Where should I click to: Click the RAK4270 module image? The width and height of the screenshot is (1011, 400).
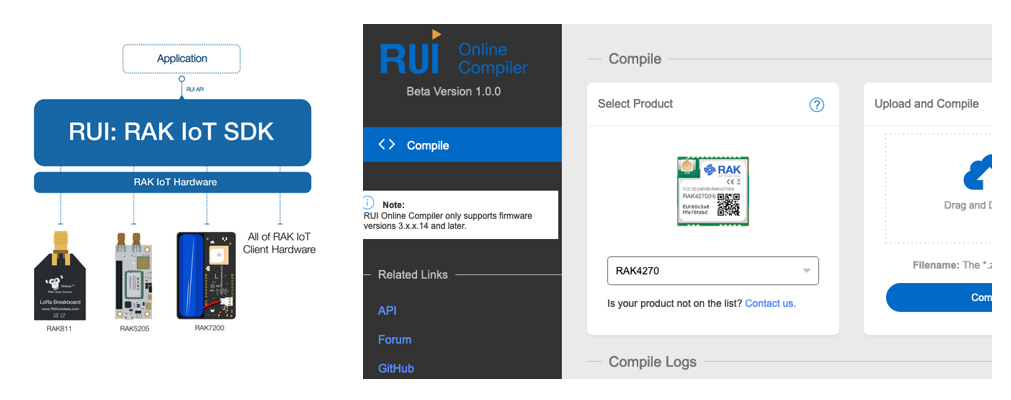coord(712,190)
